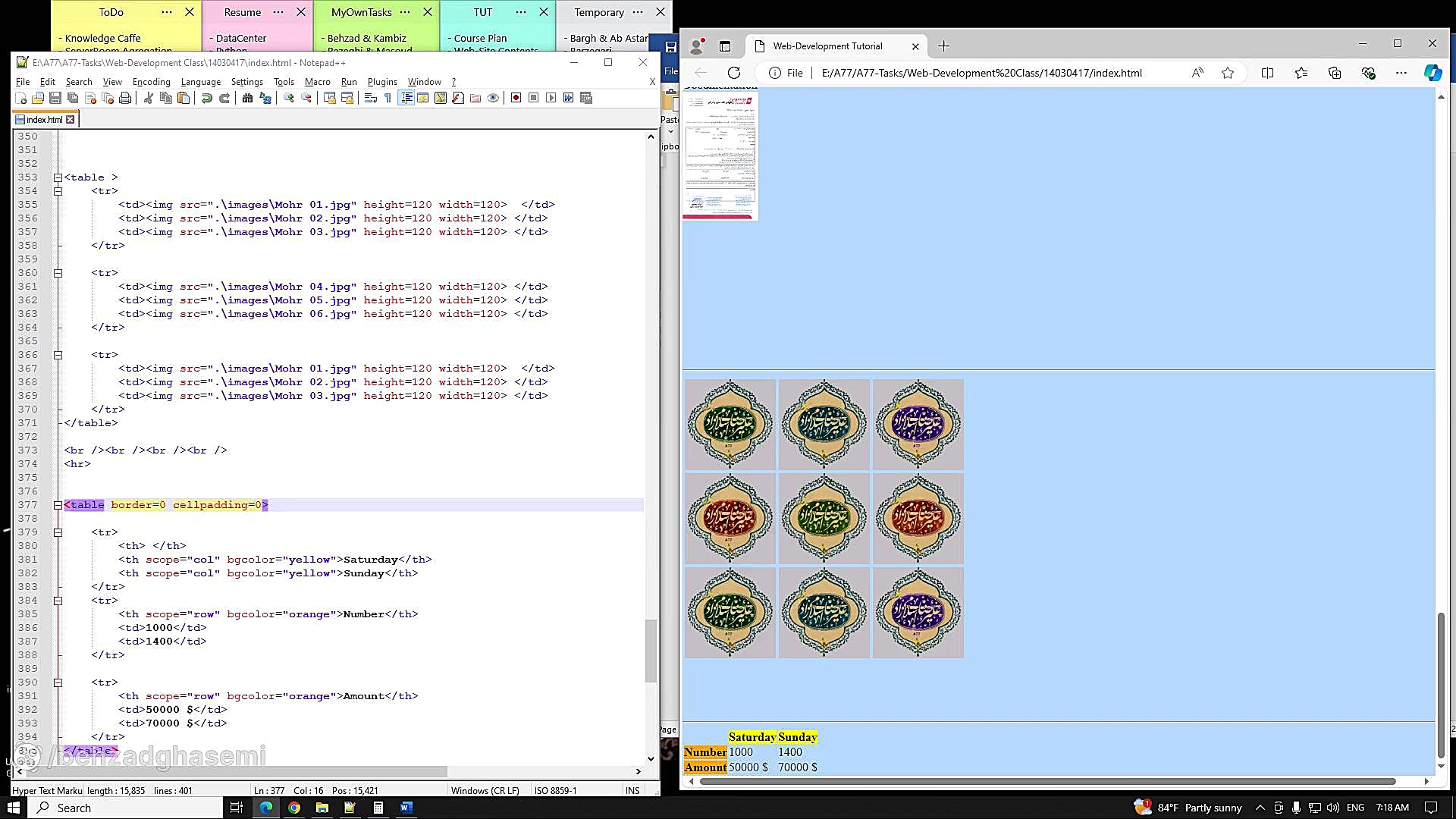Toggle synchronize horizontal scrolling
Image resolution: width=1456 pixels, height=819 pixels.
click(x=347, y=98)
